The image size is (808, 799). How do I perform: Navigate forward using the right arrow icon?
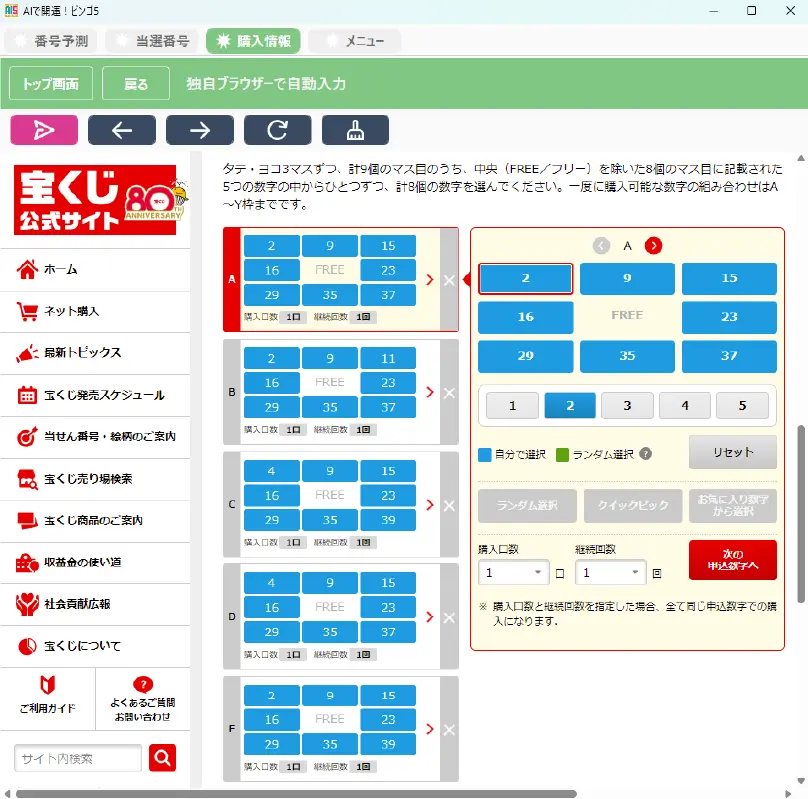pyautogui.click(x=199, y=129)
